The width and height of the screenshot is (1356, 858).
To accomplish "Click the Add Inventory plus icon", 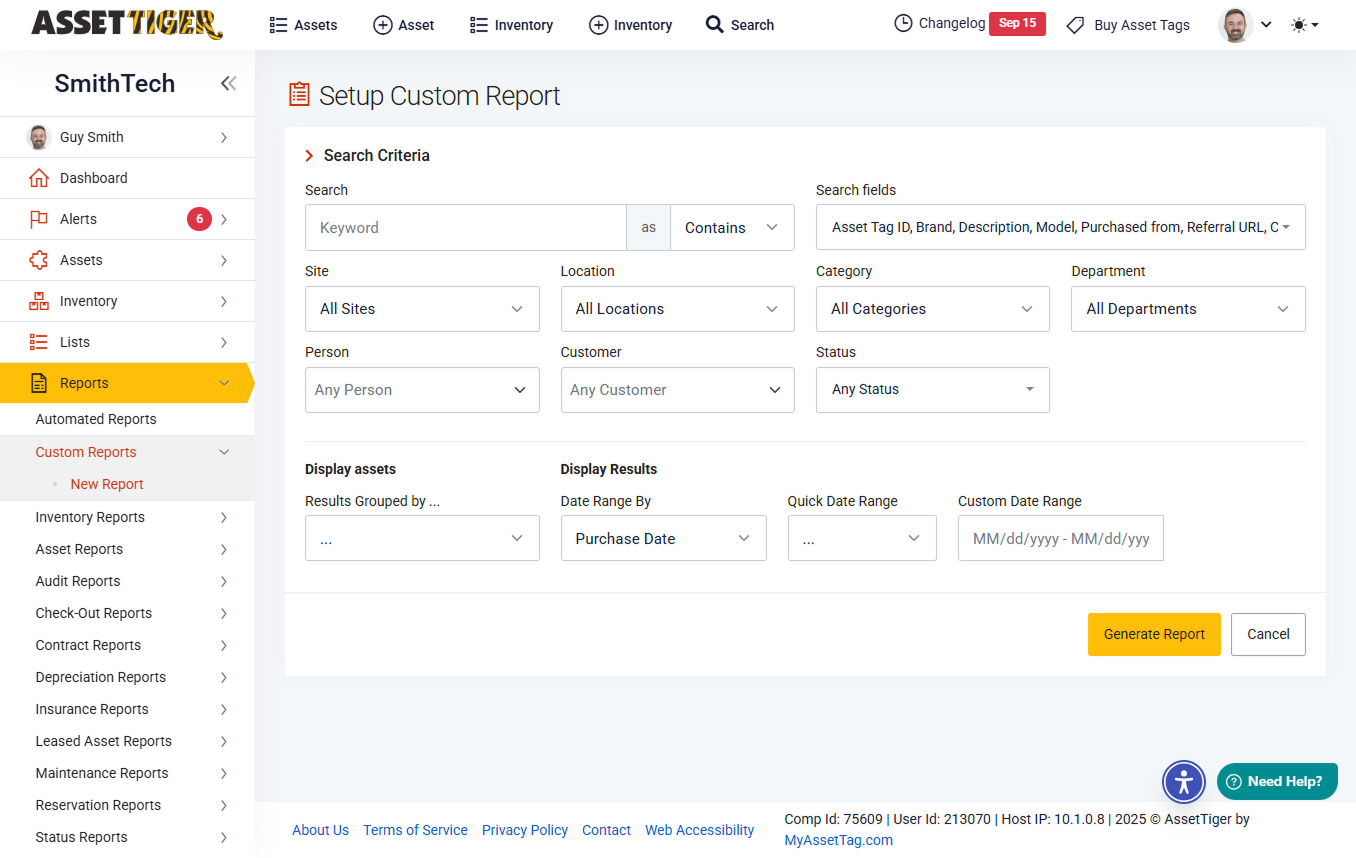I will tap(598, 24).
